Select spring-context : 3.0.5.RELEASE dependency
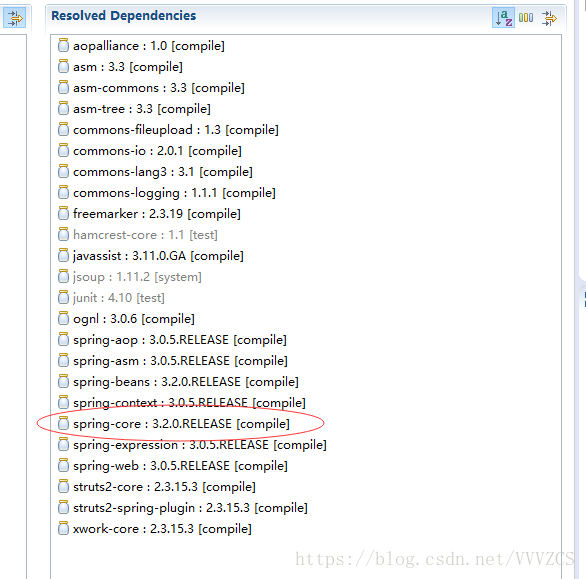586x579 pixels. [x=182, y=403]
